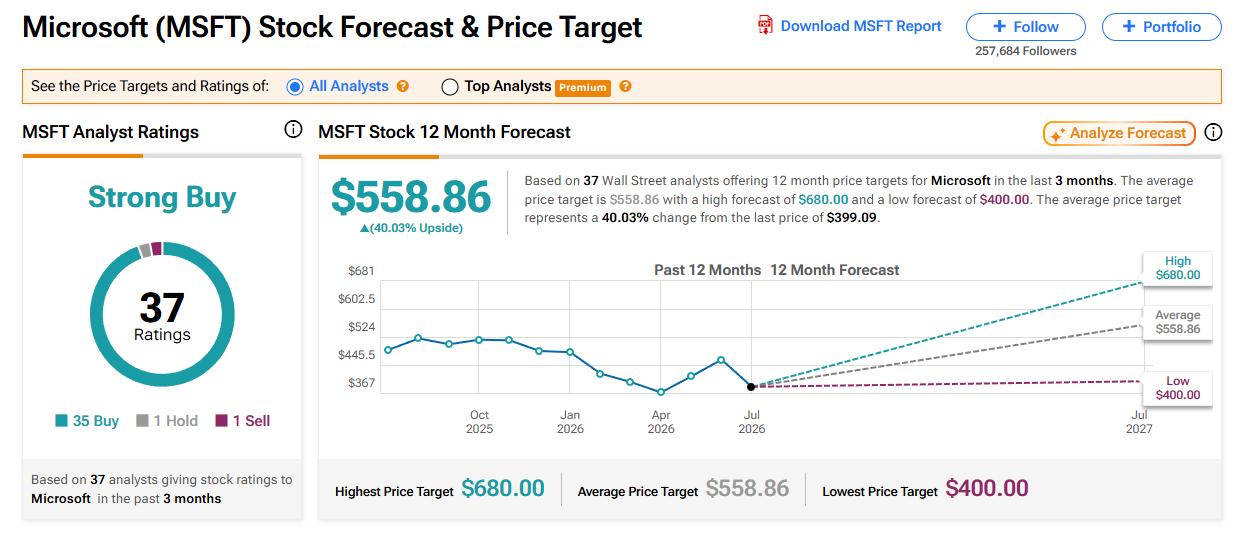Image resolution: width=1236 pixels, height=534 pixels.
Task: Click the PDF icon beside Download MSFT Report
Action: (x=766, y=26)
